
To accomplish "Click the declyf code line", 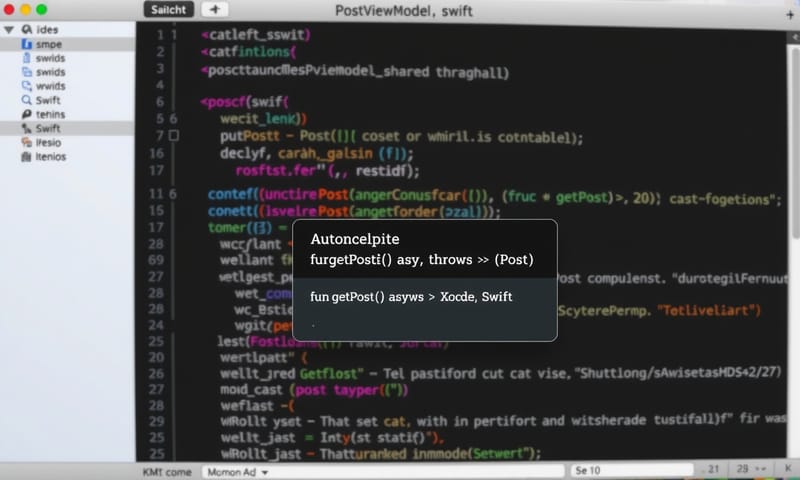I will point(316,154).
